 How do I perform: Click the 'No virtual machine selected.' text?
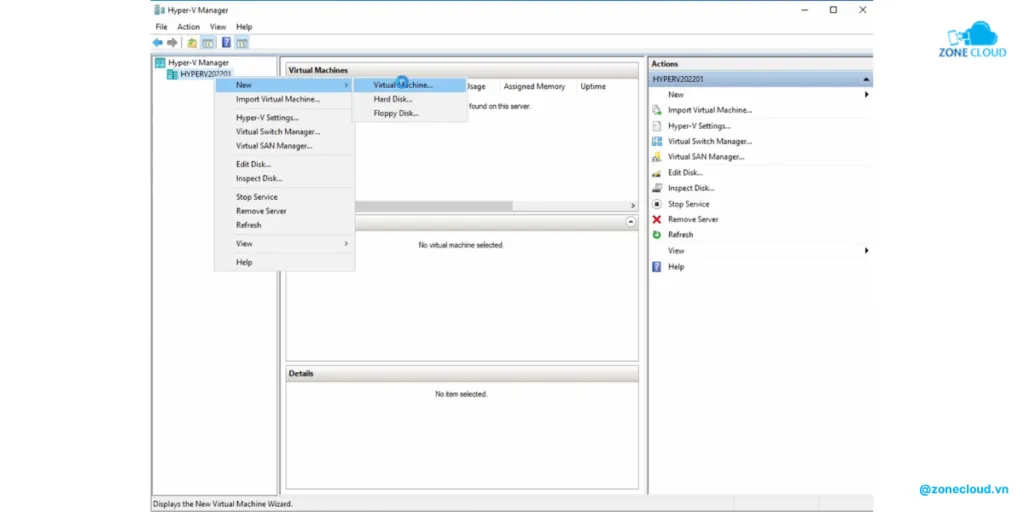tap(461, 245)
